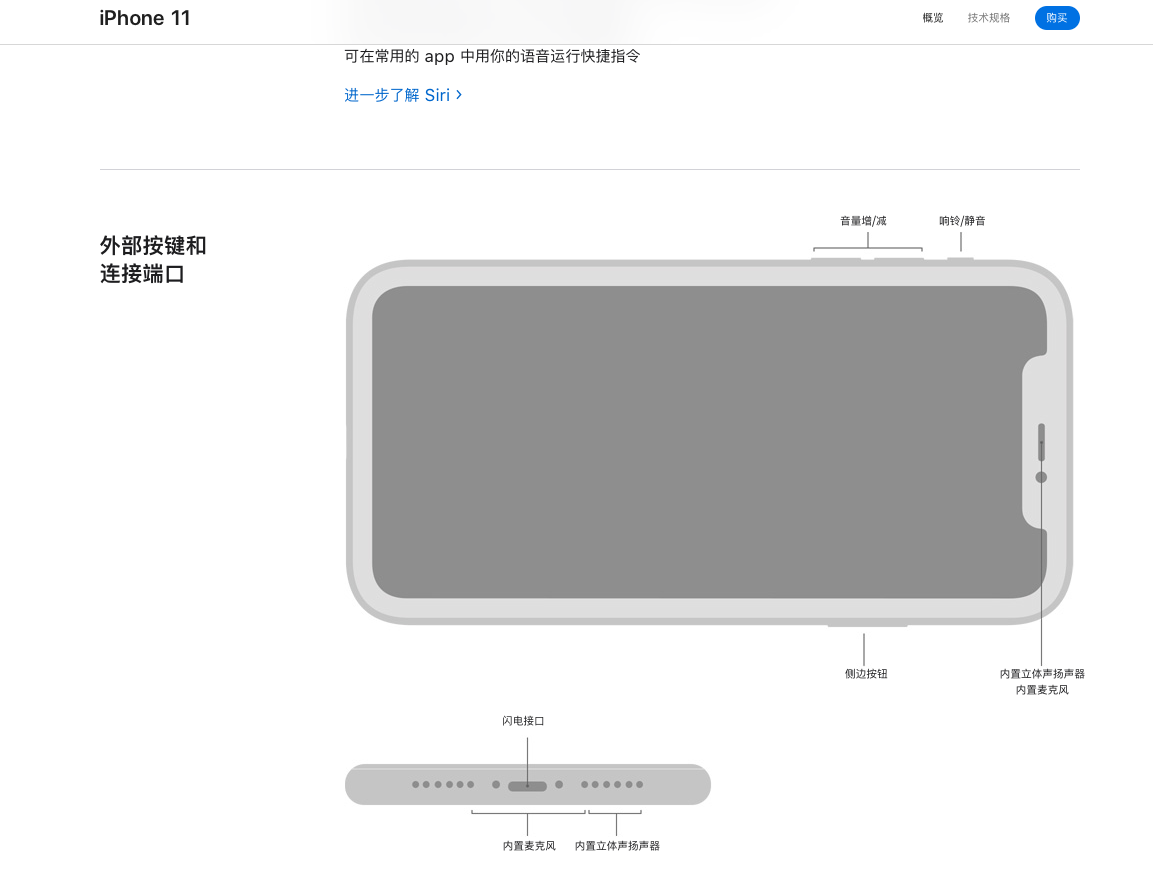Click the 外部按键和连接端口 heading
The height and width of the screenshot is (891, 1153).
(153, 260)
